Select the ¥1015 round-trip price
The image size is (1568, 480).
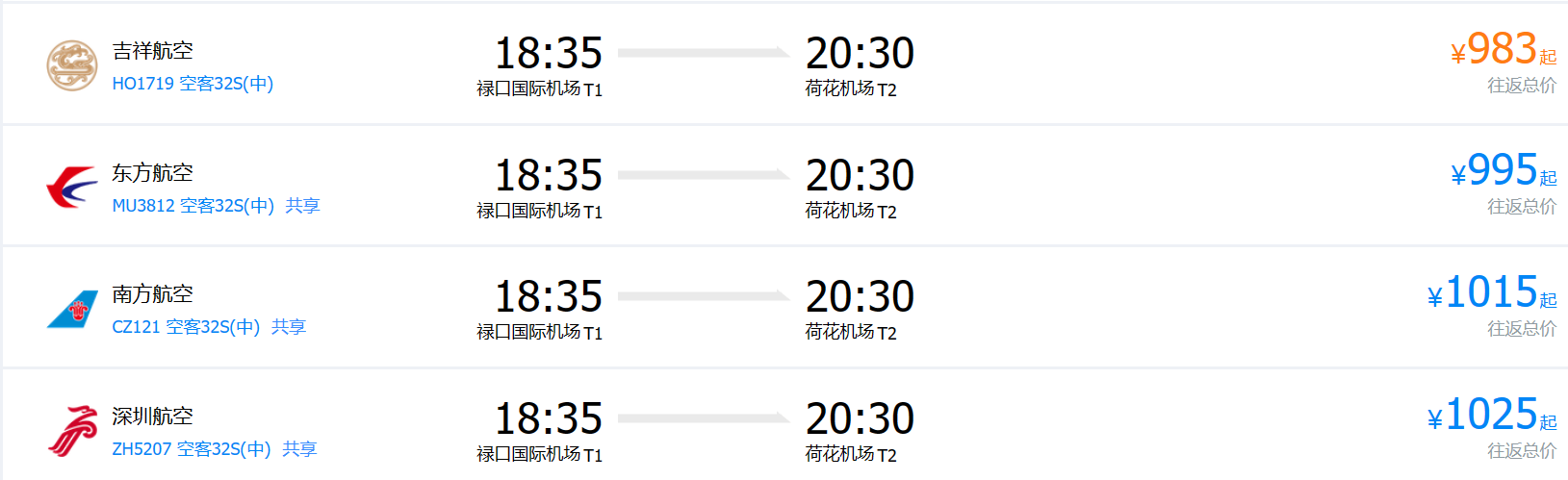coord(1490,293)
